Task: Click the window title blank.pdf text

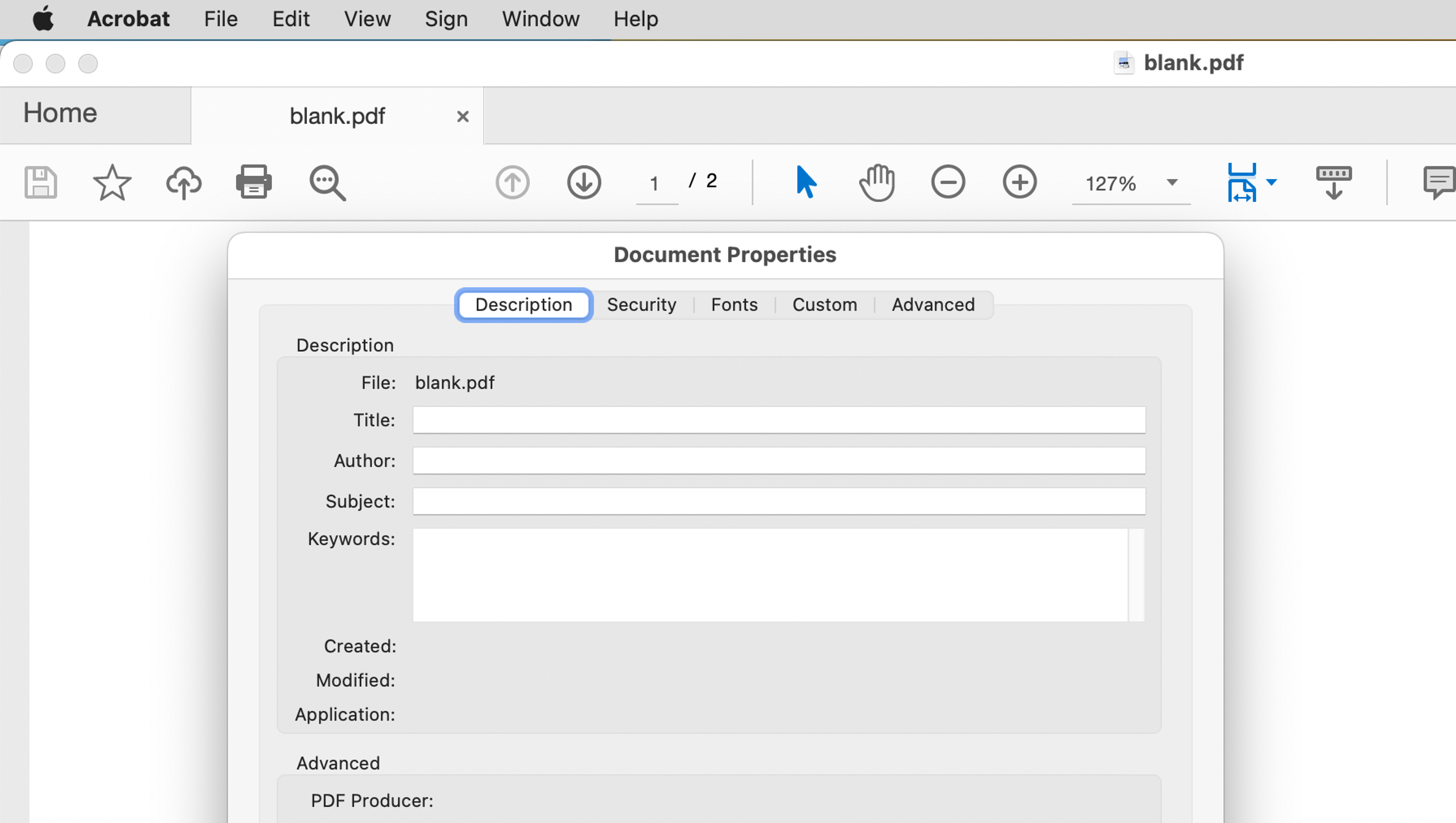Action: coord(1194,63)
